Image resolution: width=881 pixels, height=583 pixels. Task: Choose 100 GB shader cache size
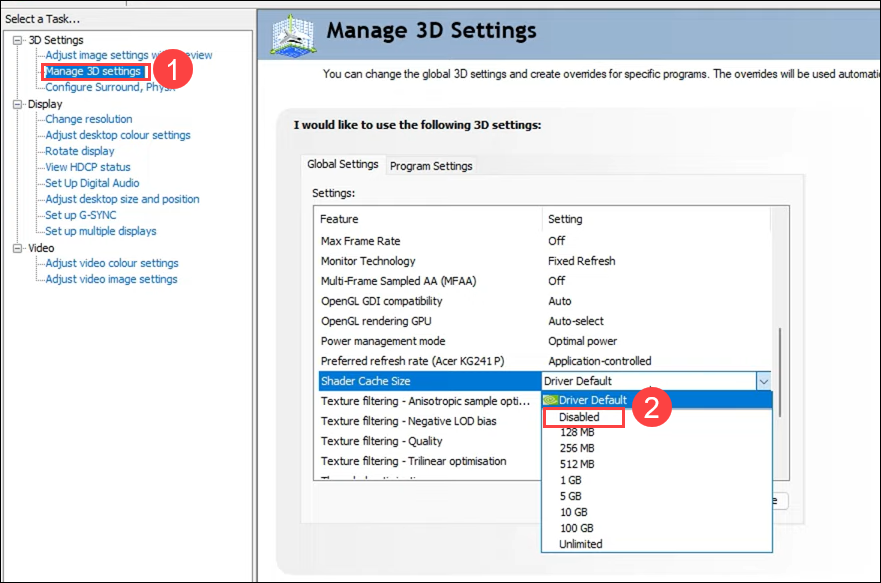tap(576, 529)
